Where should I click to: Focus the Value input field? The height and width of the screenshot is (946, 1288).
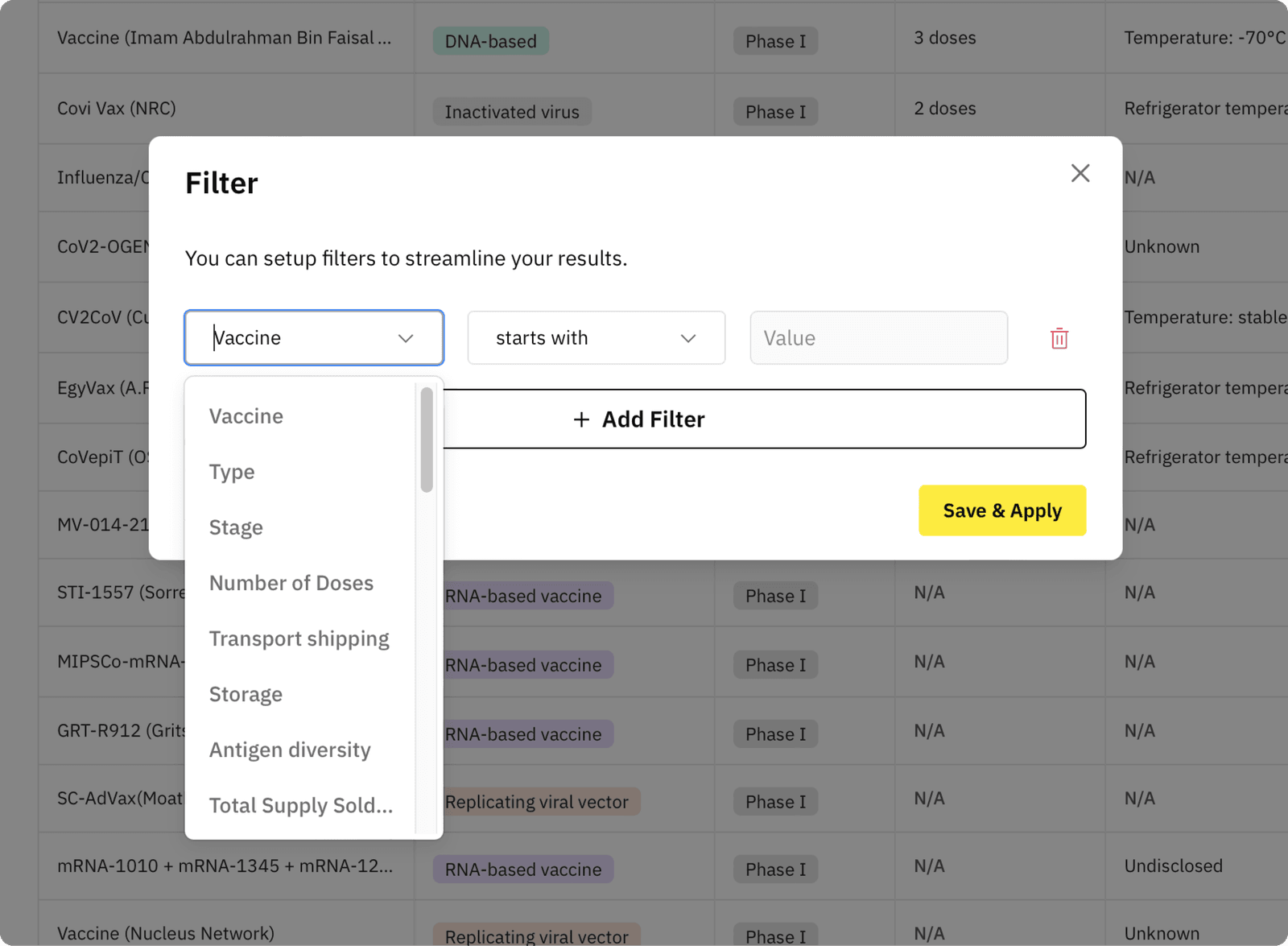click(879, 338)
